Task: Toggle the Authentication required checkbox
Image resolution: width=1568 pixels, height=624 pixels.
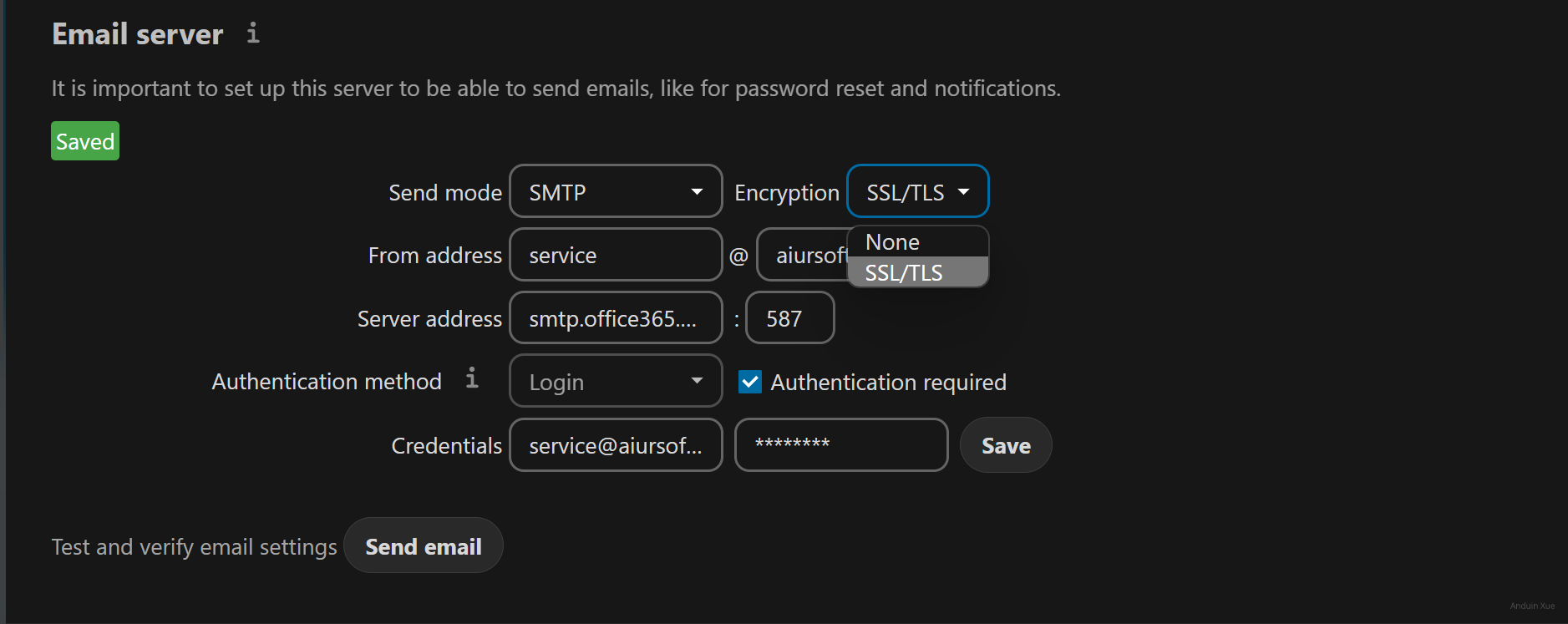Action: pos(749,383)
